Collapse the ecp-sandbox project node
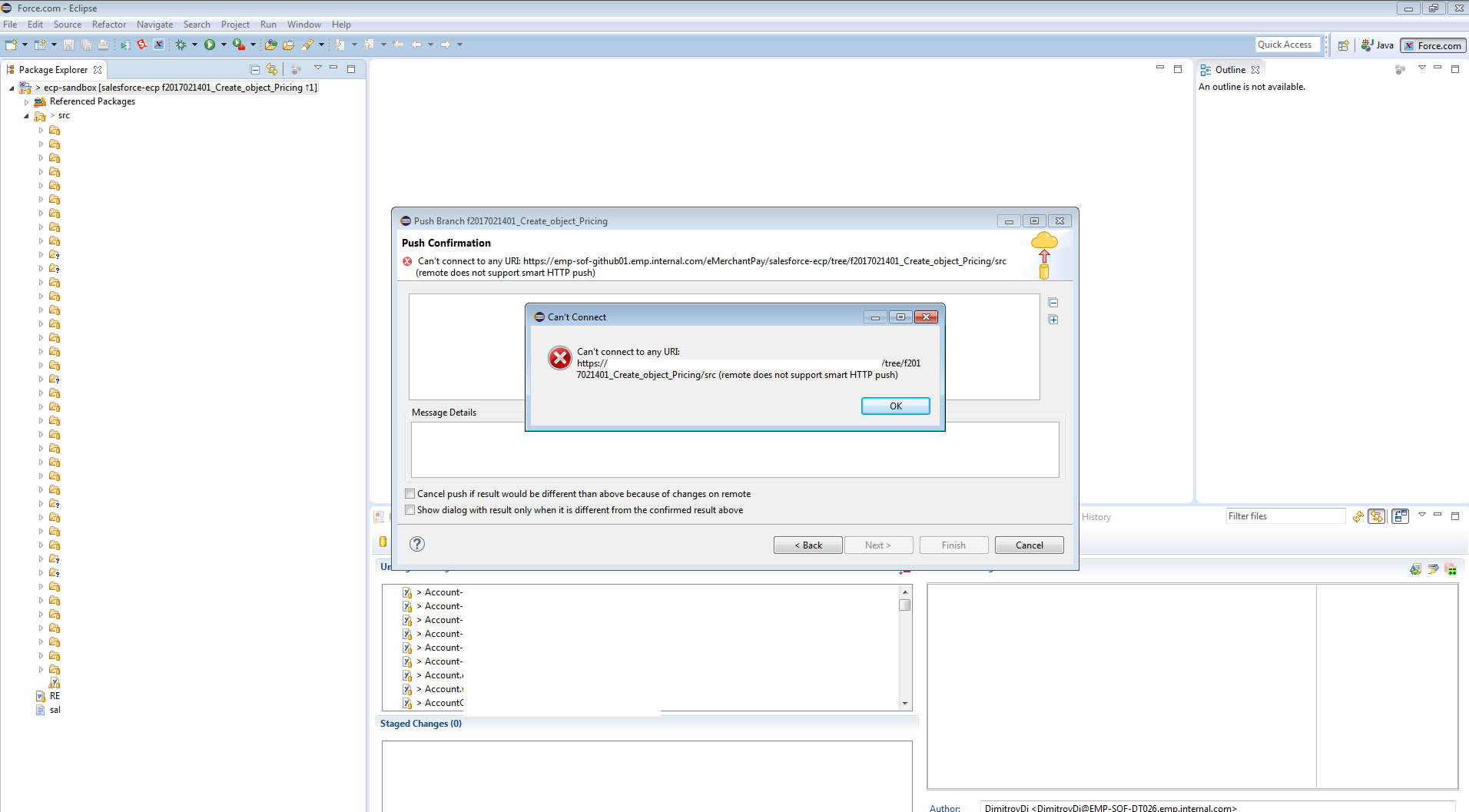This screenshot has height=812, width=1469. (x=12, y=88)
